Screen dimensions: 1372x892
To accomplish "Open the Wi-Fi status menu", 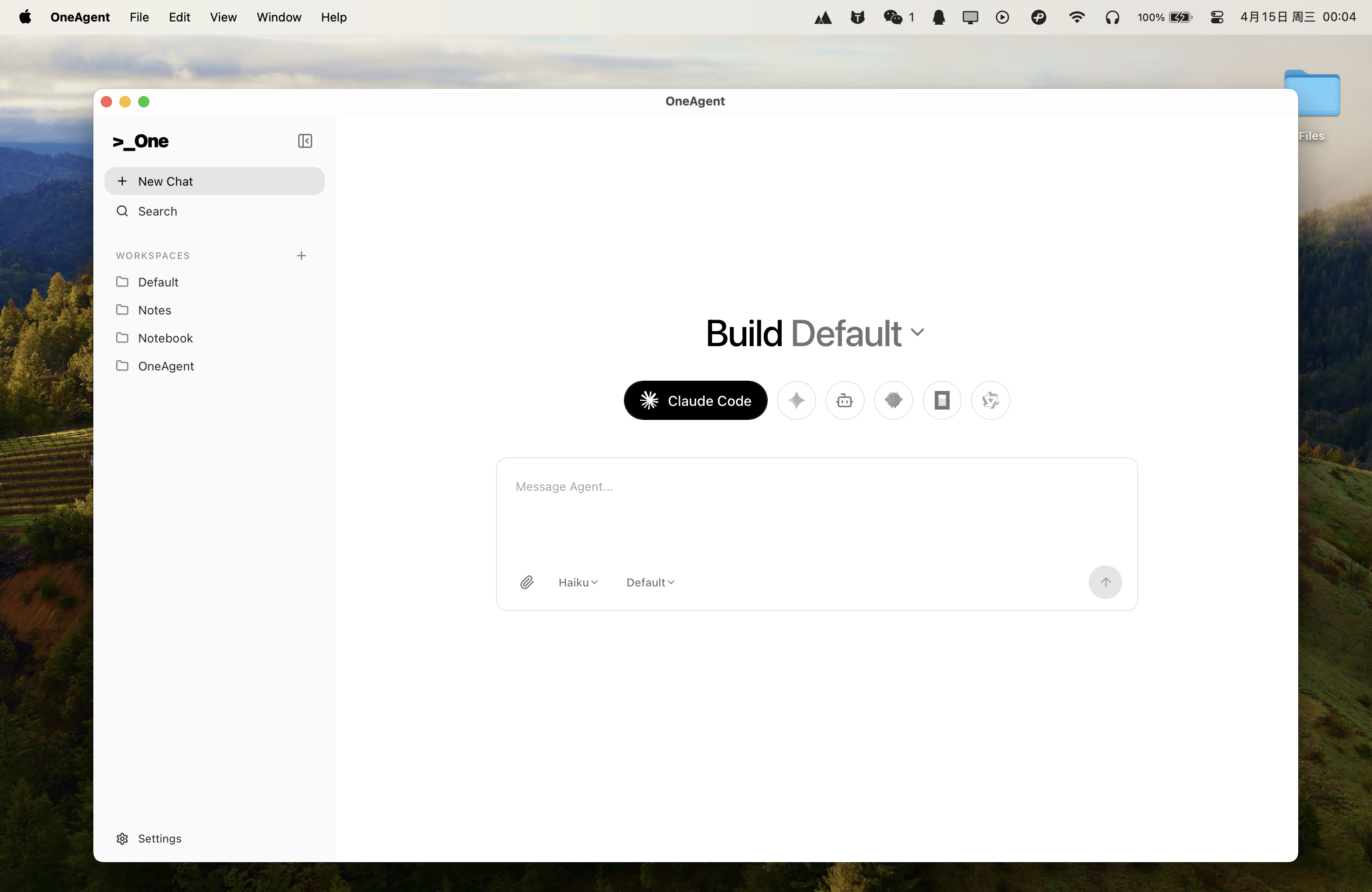I will click(1076, 17).
